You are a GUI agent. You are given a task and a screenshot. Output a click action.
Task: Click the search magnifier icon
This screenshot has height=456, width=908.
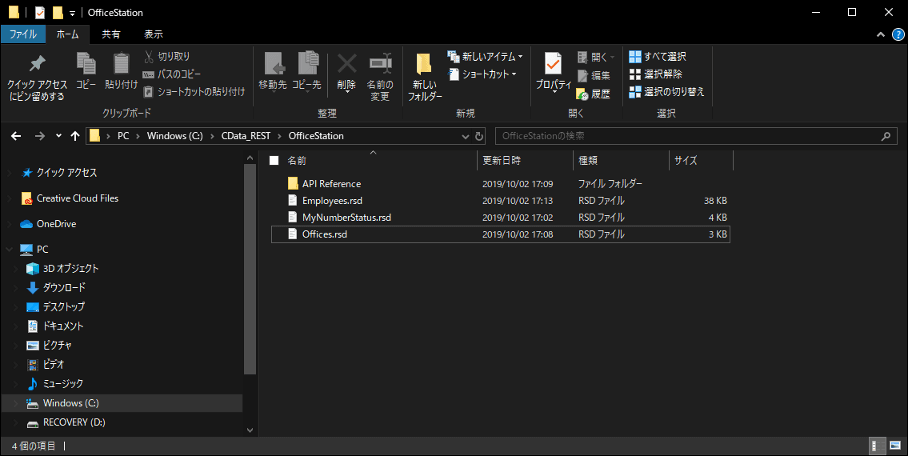pyautogui.click(x=885, y=136)
